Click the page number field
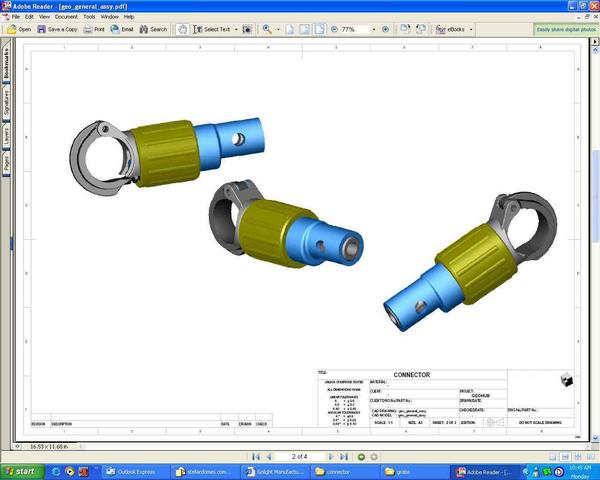 tap(300, 457)
